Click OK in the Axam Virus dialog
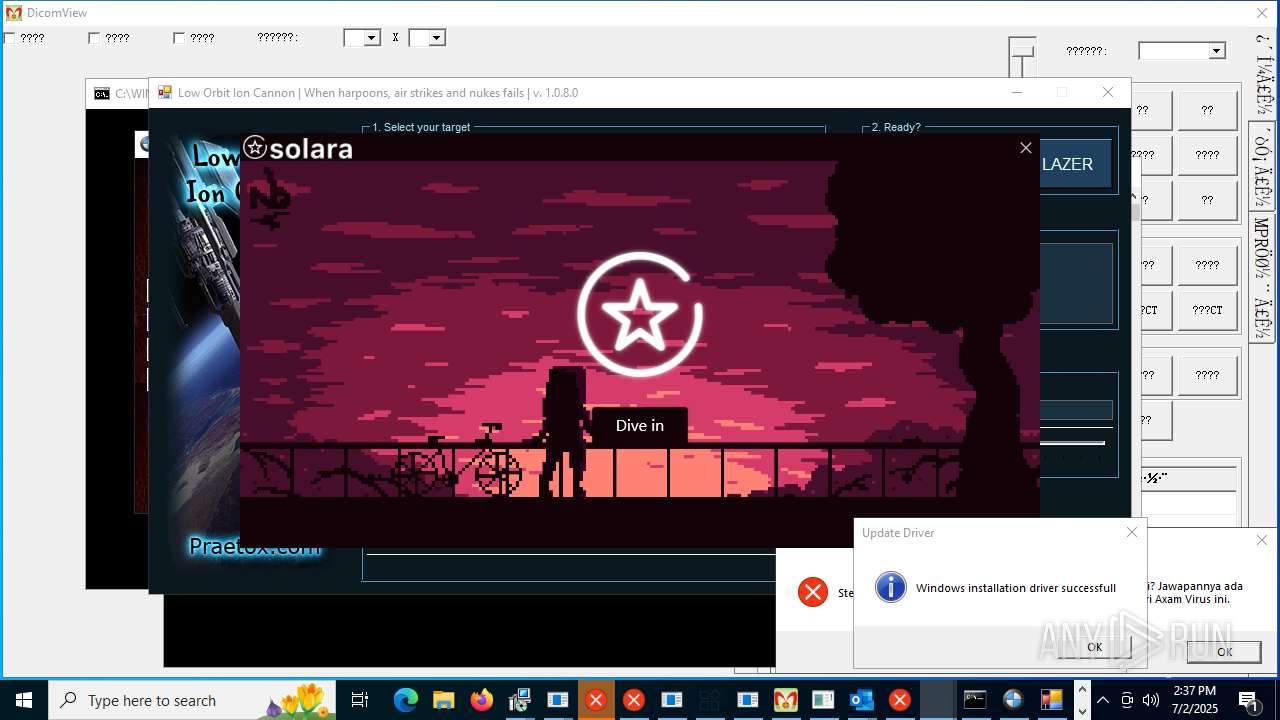The height and width of the screenshot is (720, 1280). pos(1224,651)
